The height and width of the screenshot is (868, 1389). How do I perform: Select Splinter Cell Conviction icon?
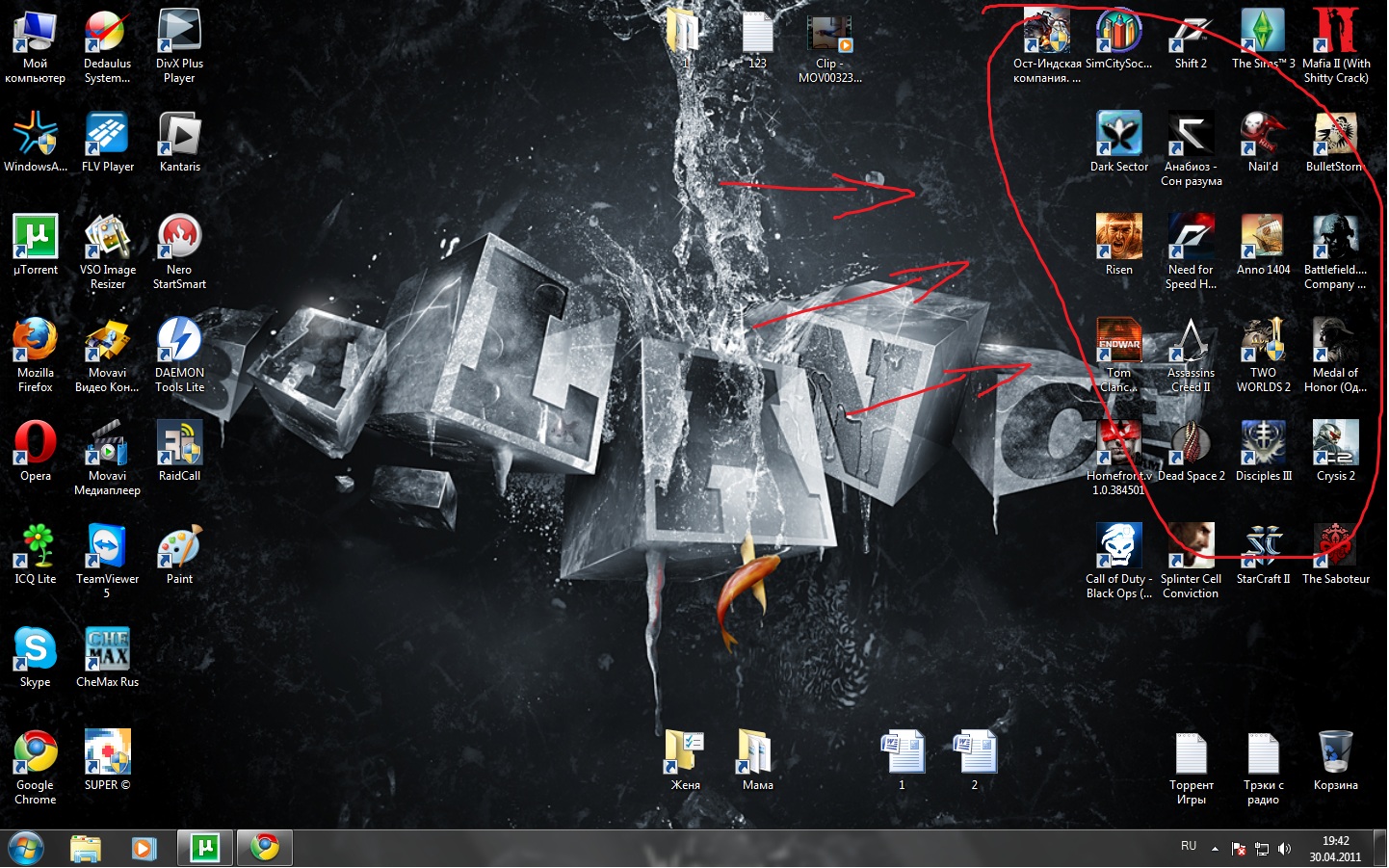pyautogui.click(x=1191, y=562)
